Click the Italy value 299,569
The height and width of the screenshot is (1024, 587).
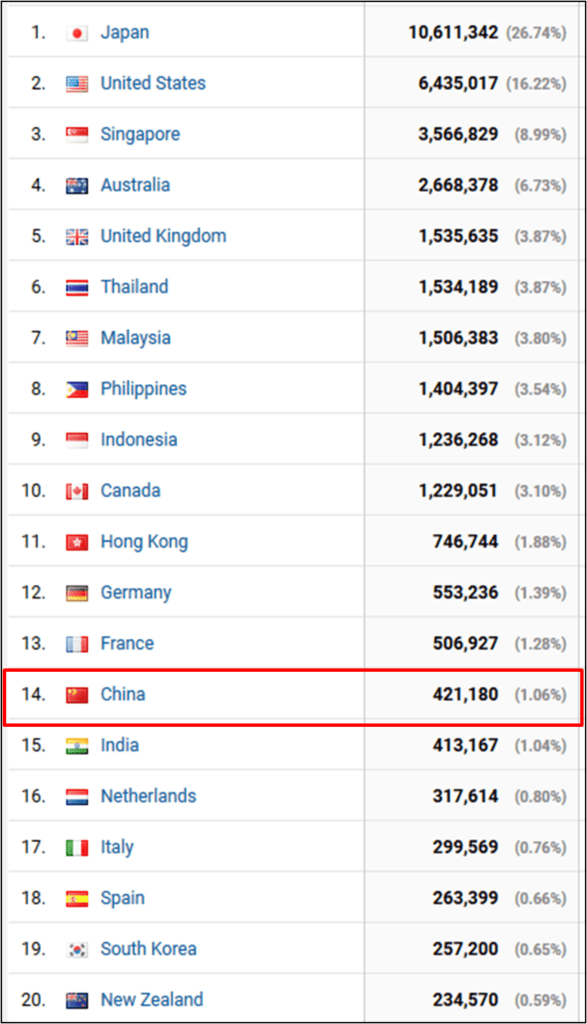coord(465,848)
